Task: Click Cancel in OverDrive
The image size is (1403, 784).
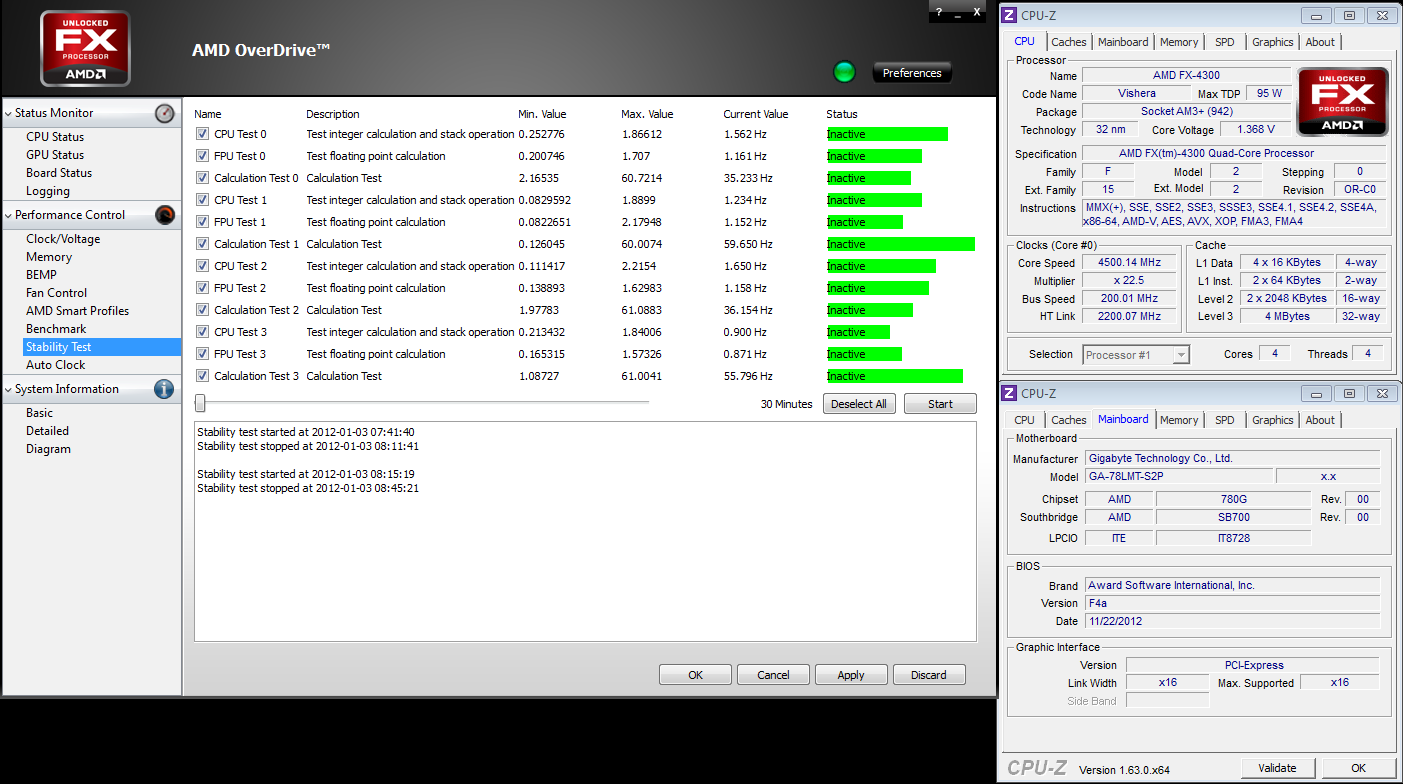Action: tap(773, 675)
